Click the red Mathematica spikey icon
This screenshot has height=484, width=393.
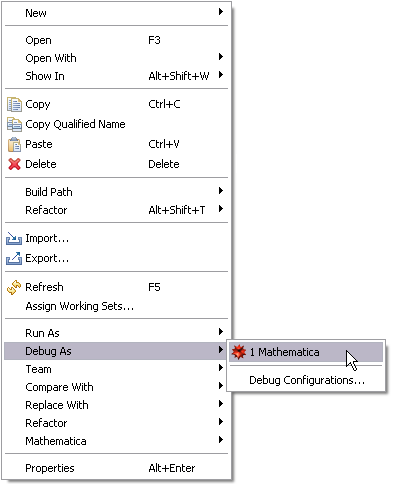click(x=239, y=352)
